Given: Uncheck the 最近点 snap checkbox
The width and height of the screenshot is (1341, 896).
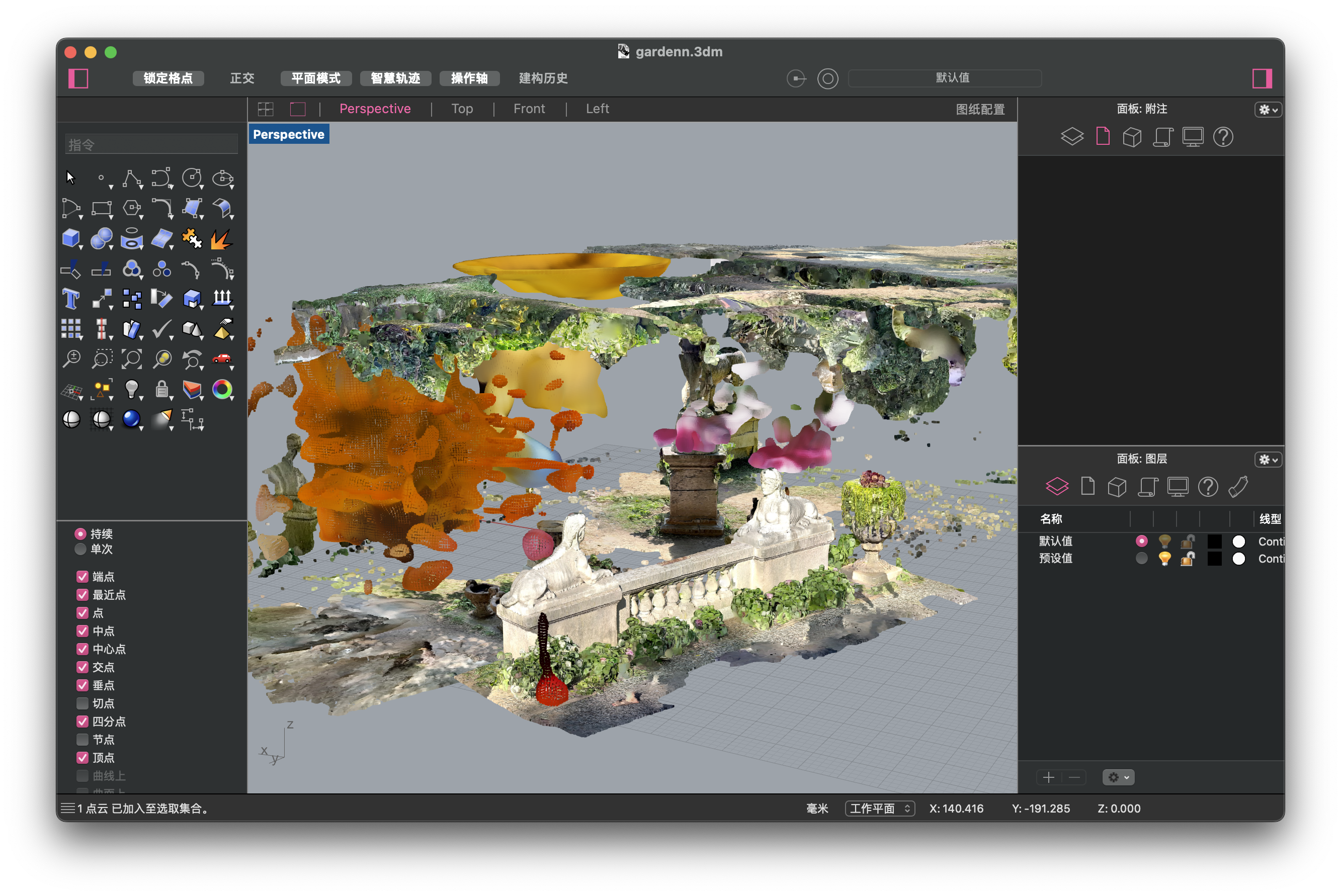Looking at the screenshot, I should tap(82, 595).
